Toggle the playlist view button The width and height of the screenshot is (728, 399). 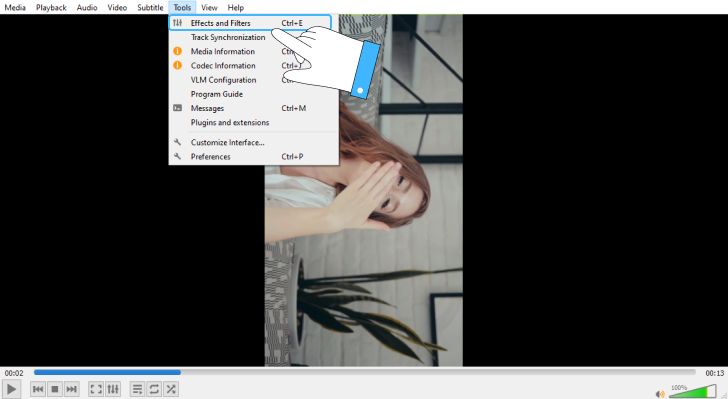point(137,389)
